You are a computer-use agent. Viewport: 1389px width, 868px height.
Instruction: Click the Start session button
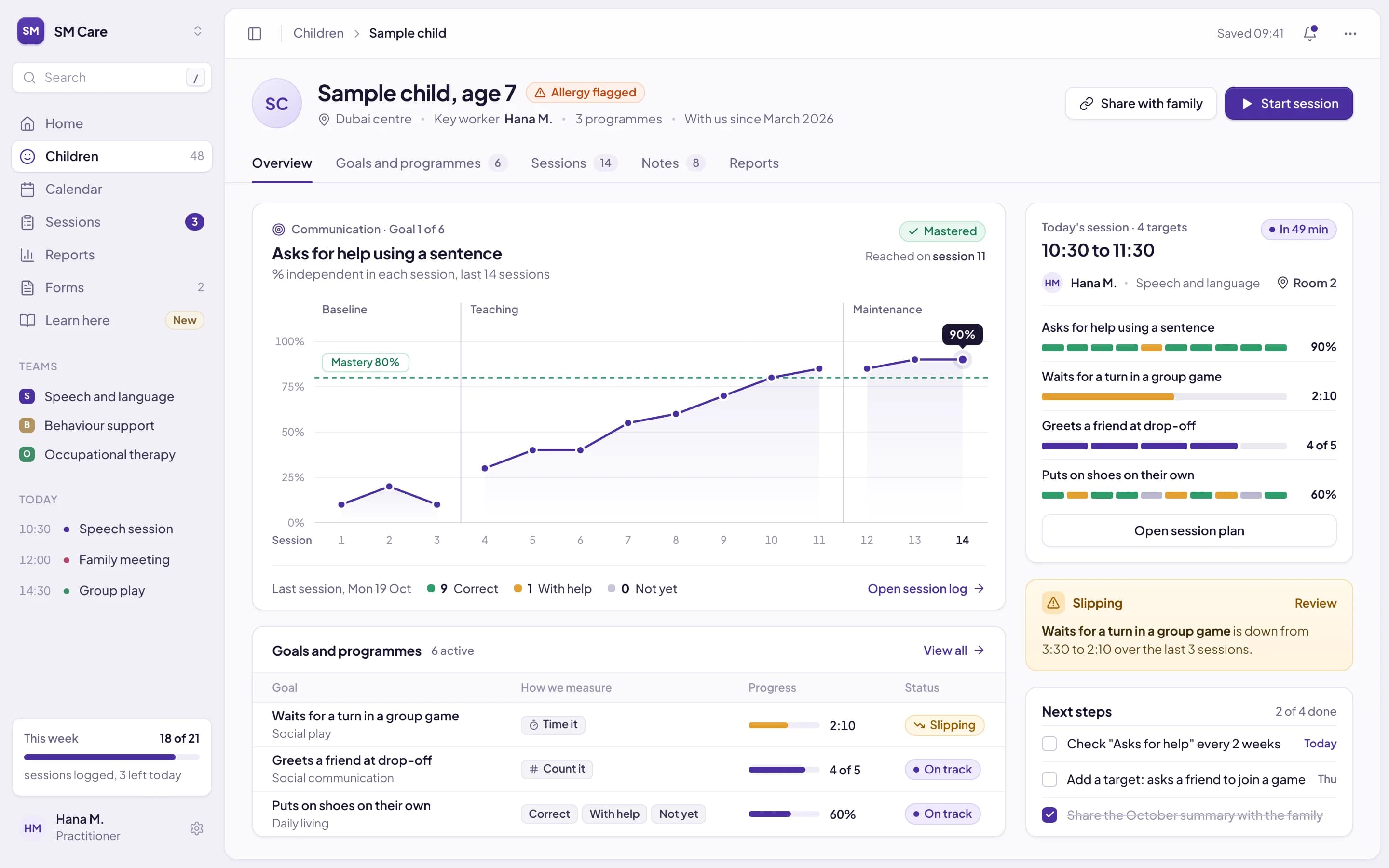[1289, 103]
